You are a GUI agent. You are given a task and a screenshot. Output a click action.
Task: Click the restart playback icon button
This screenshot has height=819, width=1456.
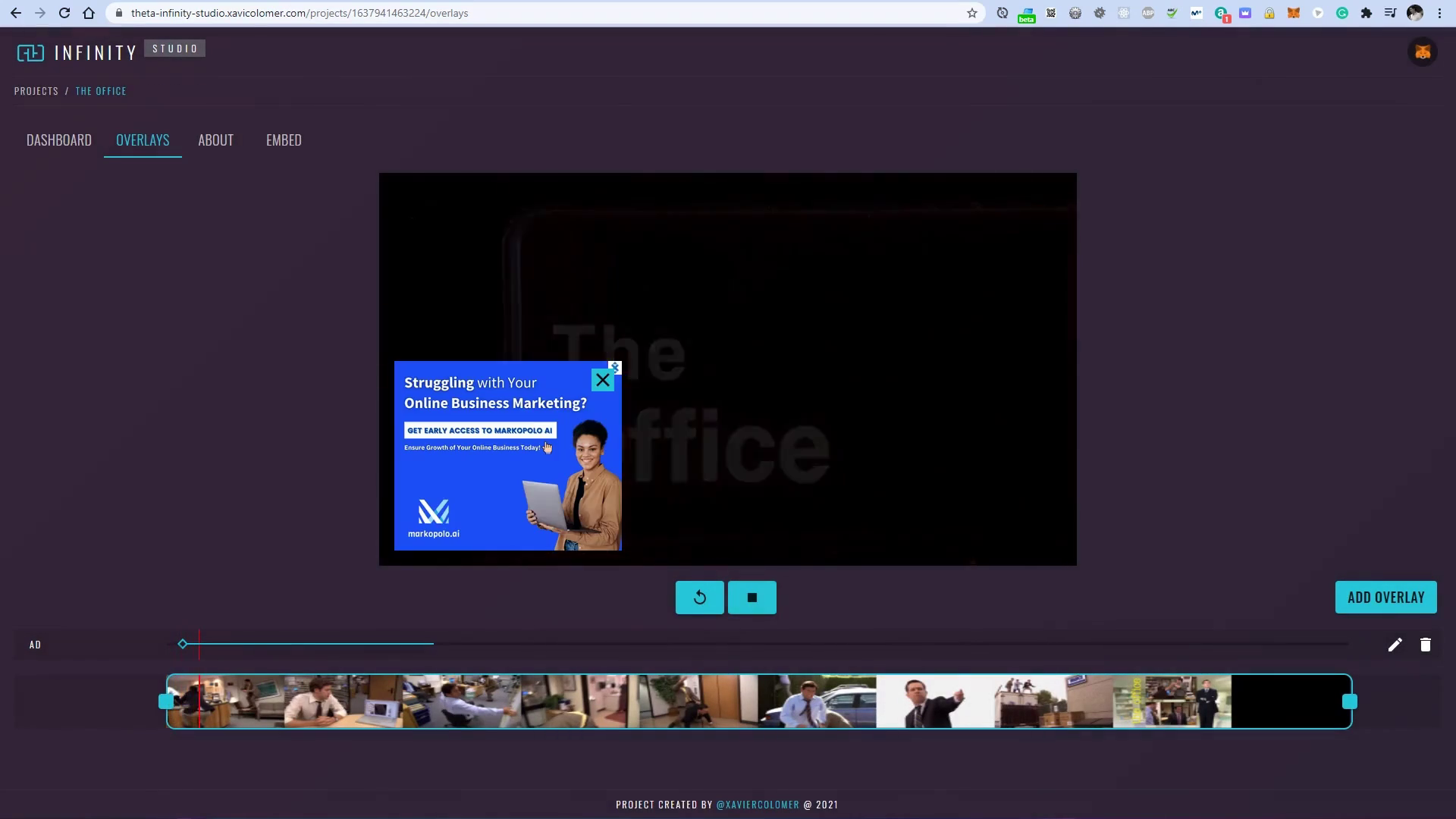pyautogui.click(x=699, y=598)
